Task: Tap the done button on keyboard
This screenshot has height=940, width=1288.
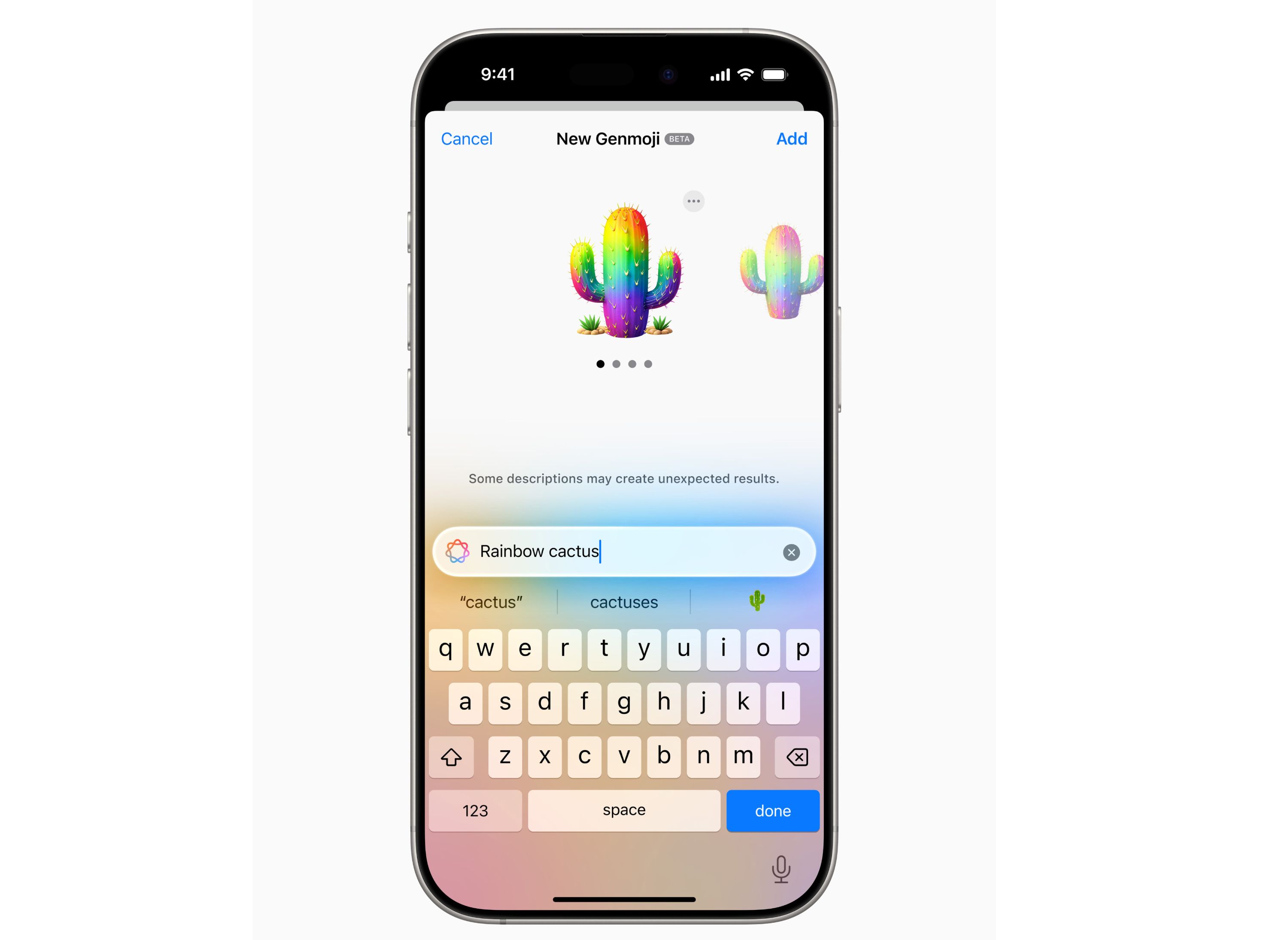Action: 774,809
